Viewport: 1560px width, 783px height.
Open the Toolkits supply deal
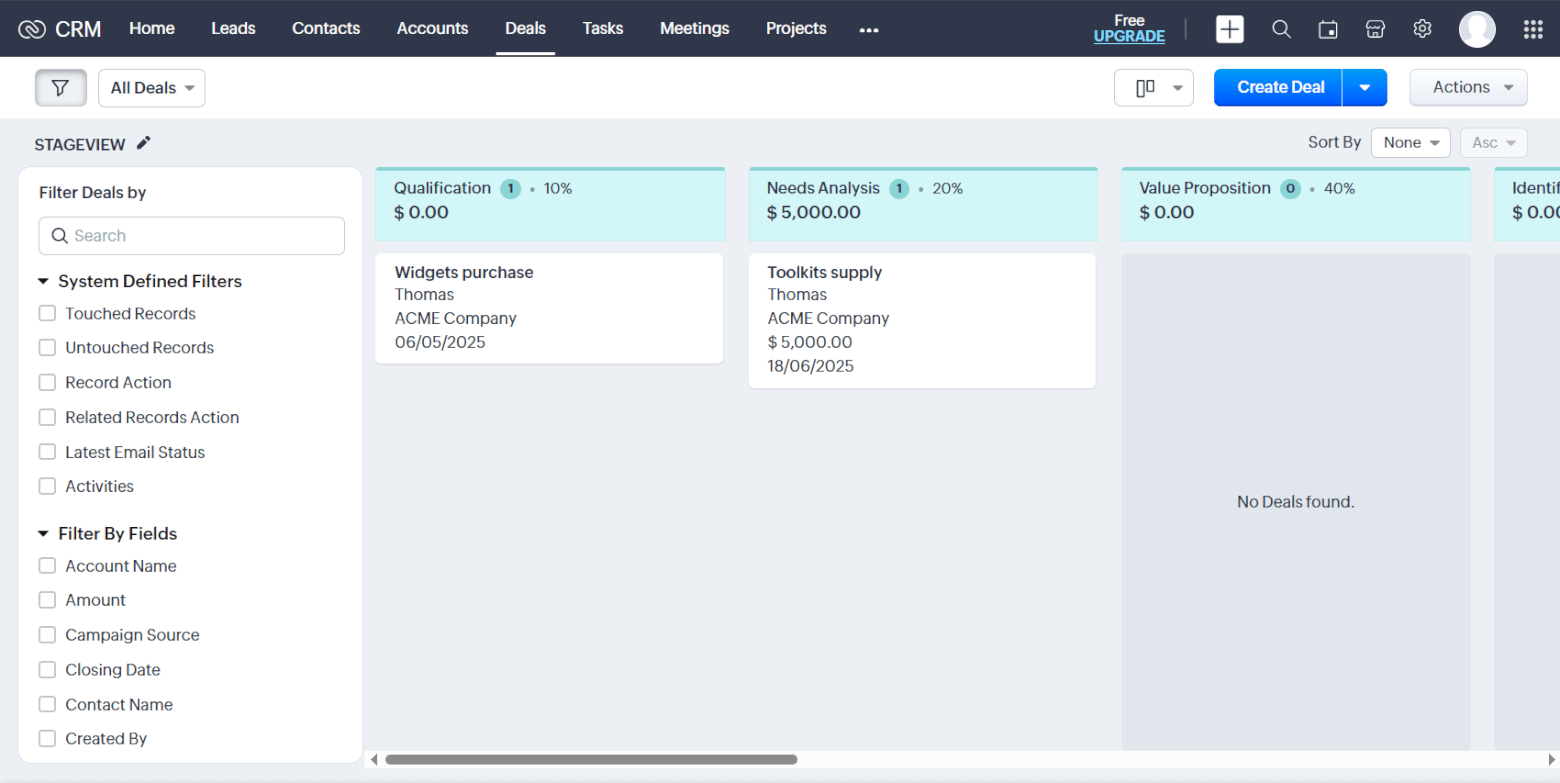click(x=824, y=272)
